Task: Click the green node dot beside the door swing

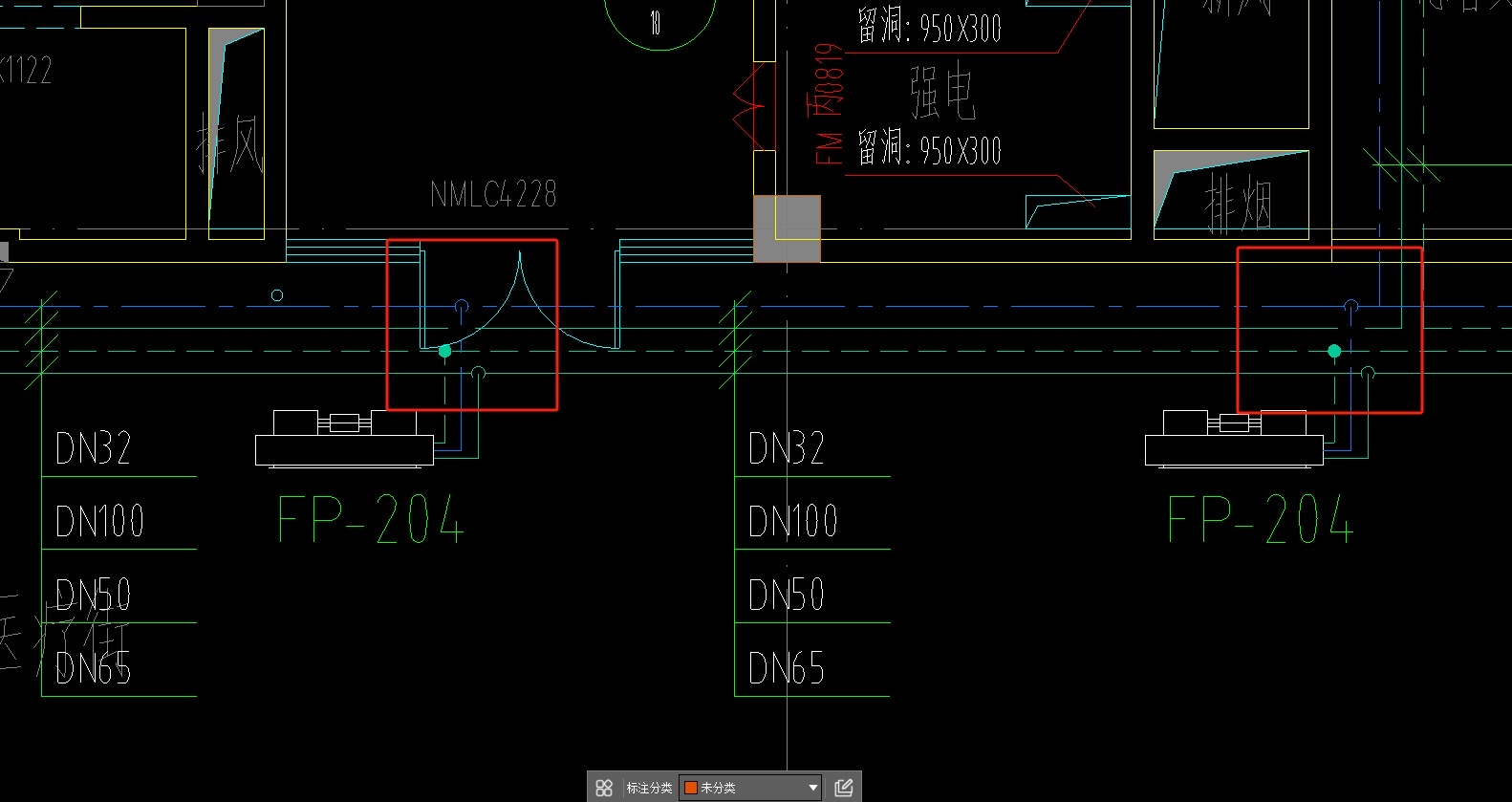Action: tap(444, 352)
